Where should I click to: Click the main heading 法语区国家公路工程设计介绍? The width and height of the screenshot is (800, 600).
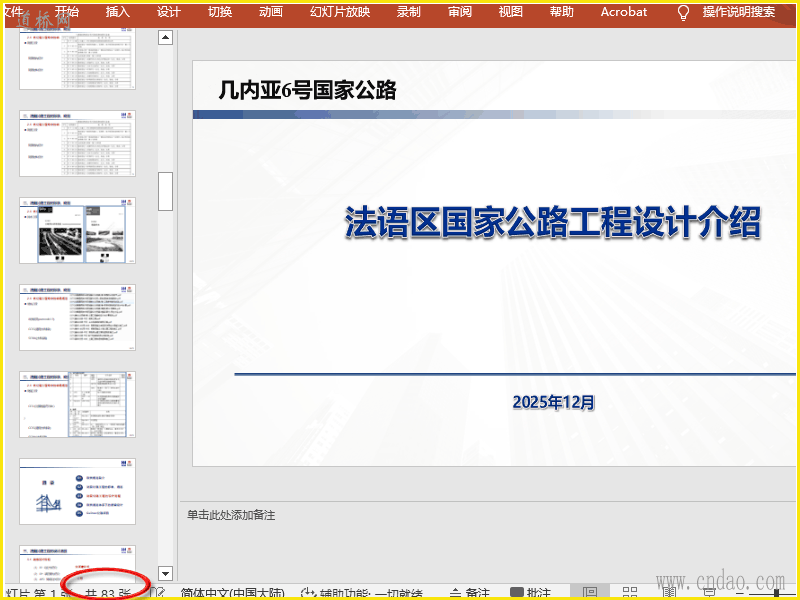click(553, 222)
